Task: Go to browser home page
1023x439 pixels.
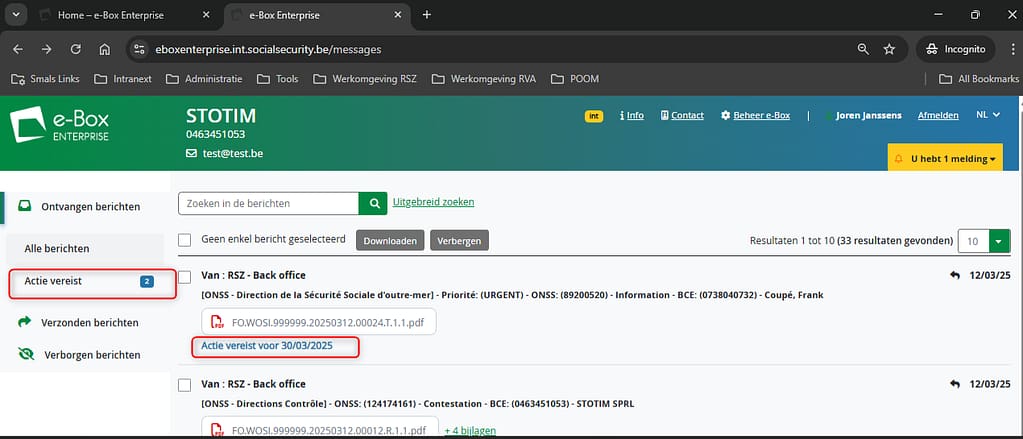Action: pos(104,50)
